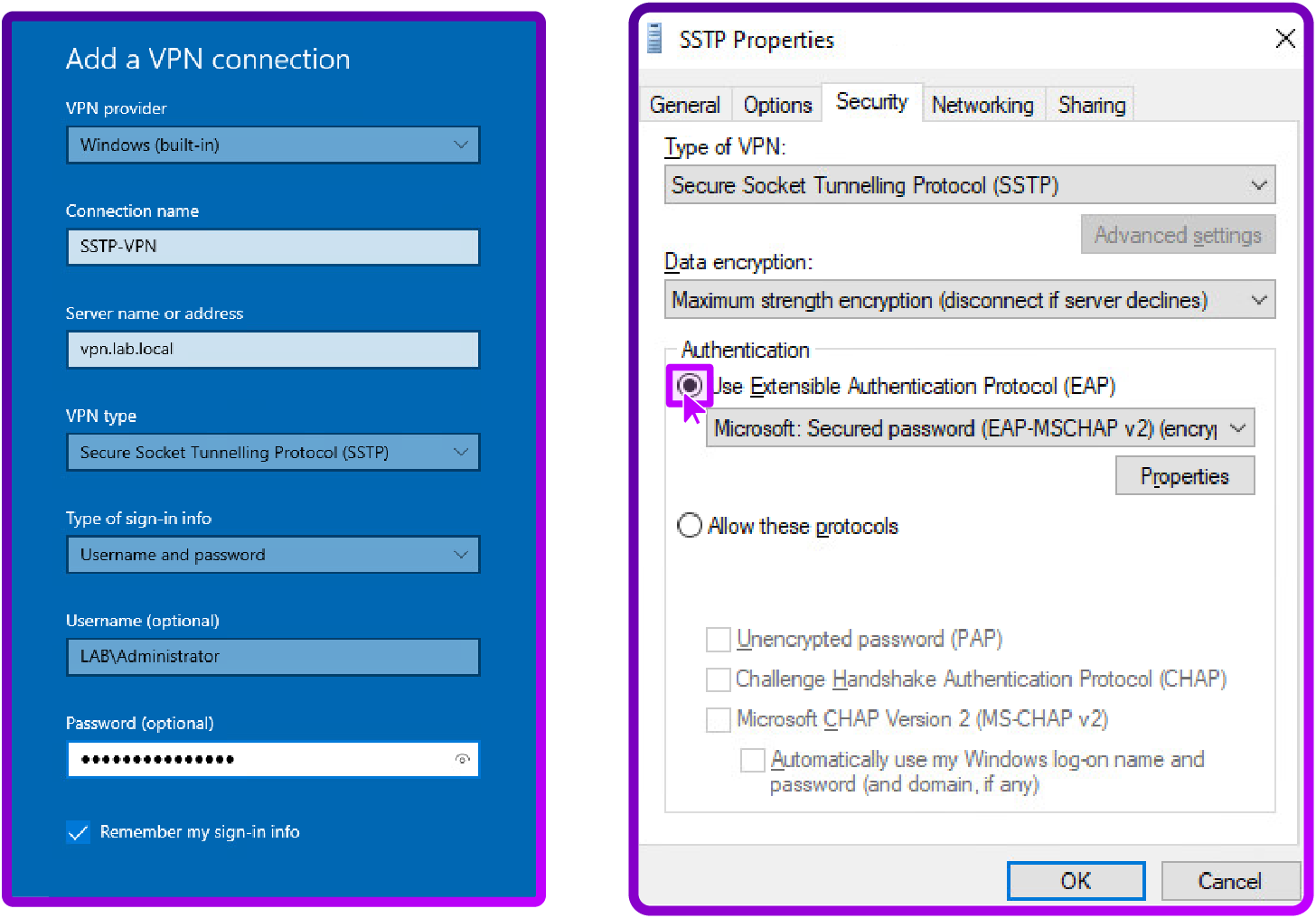1316x918 pixels.
Task: Check Microsoft CHAP Version 2
Action: pos(718,720)
